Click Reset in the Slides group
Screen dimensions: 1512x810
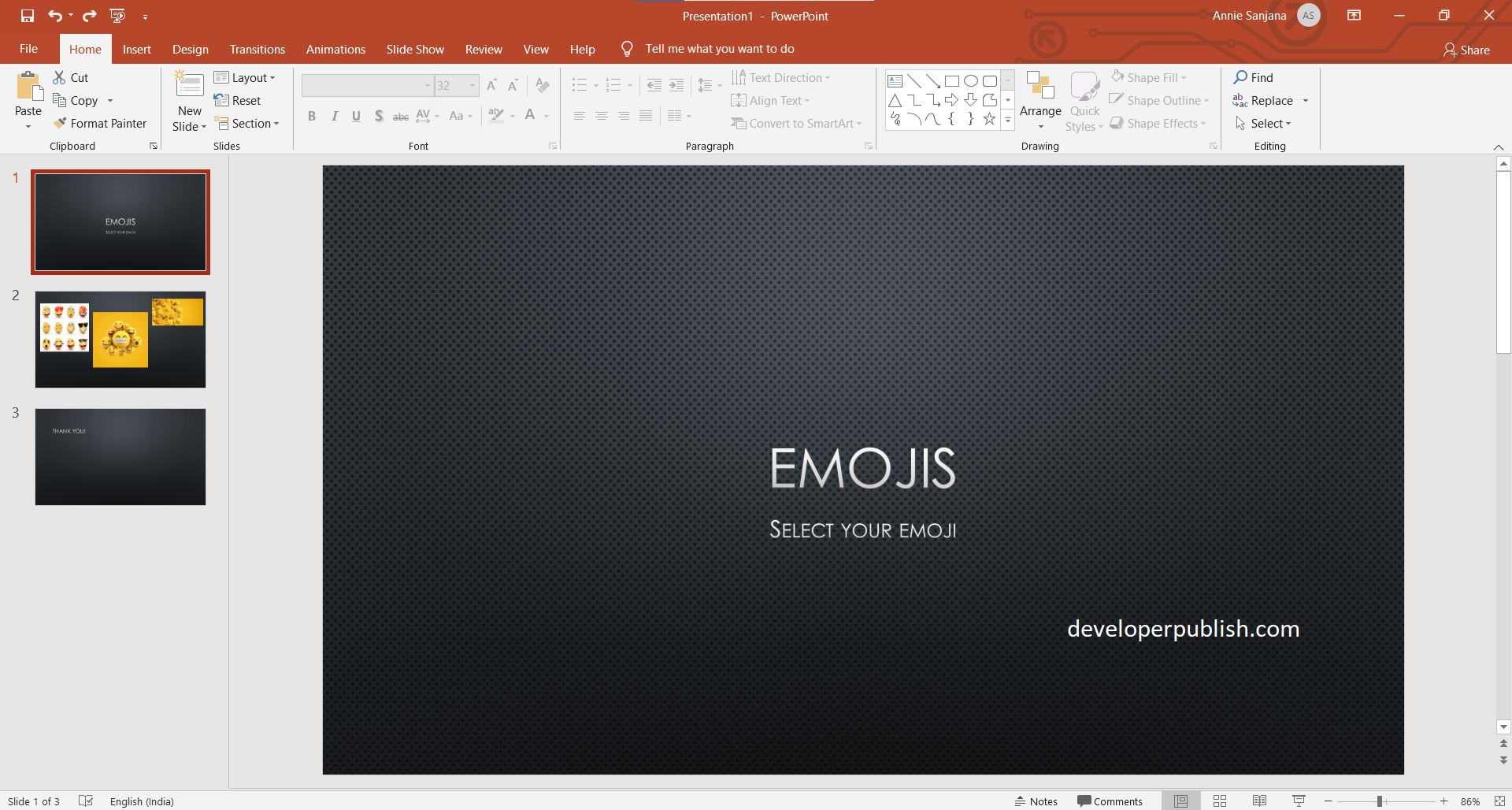point(239,100)
